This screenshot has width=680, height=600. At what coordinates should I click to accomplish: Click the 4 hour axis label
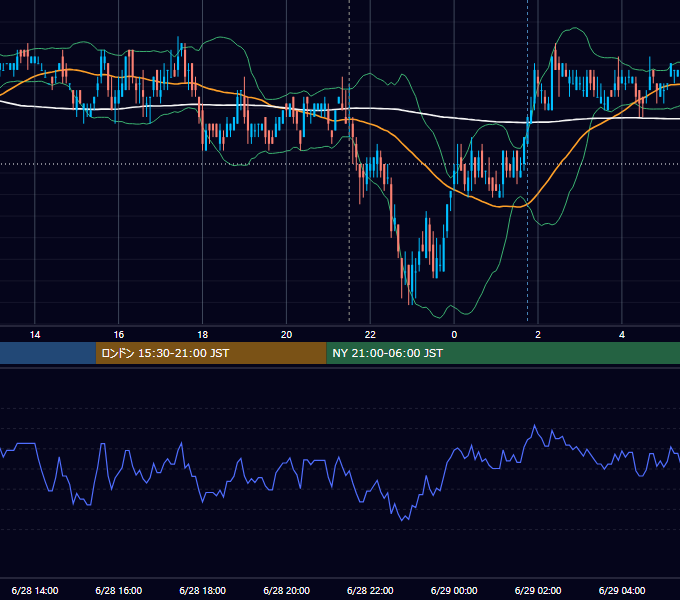click(x=622, y=334)
